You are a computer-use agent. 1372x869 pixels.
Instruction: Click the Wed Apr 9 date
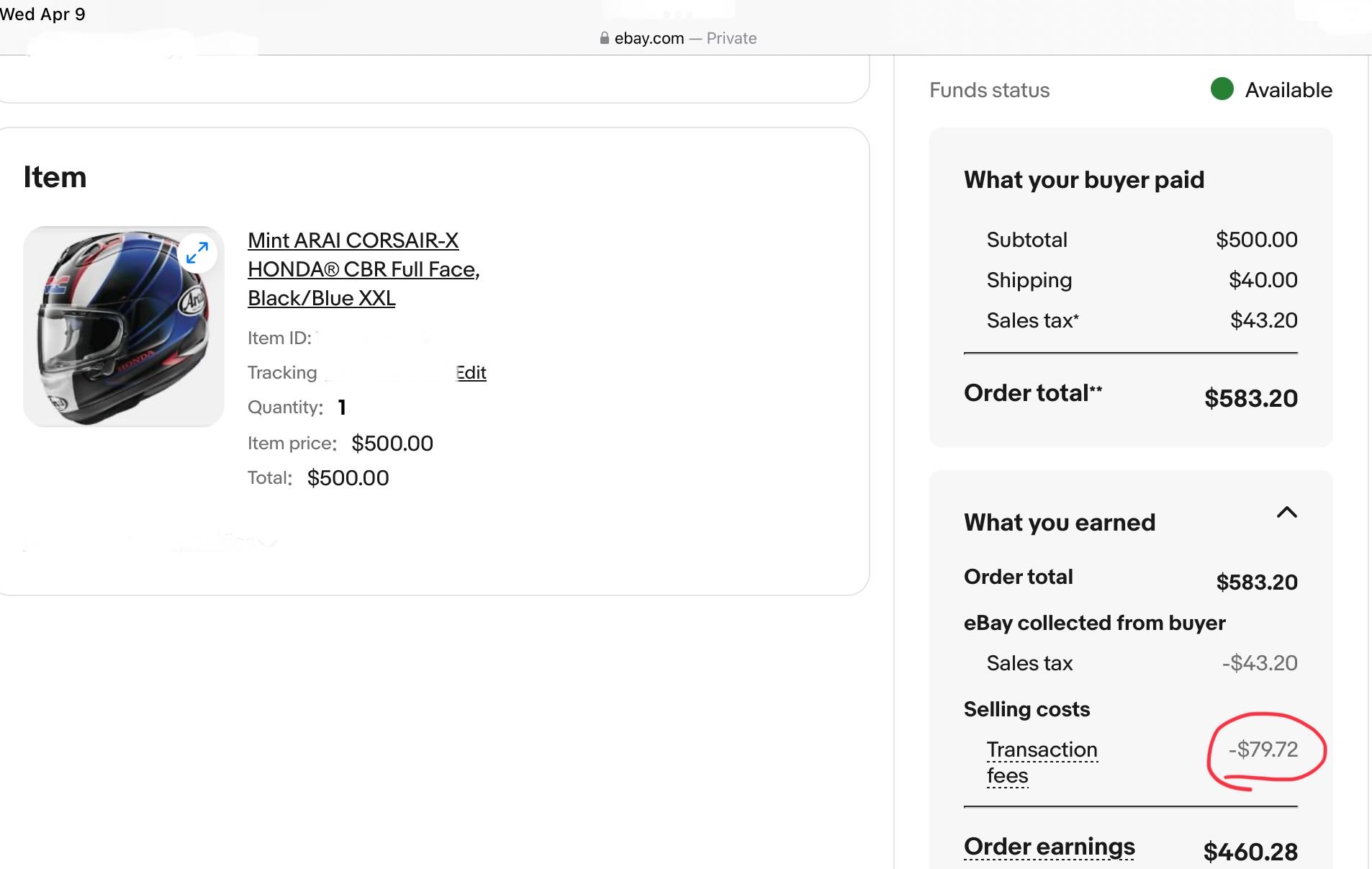pos(43,14)
